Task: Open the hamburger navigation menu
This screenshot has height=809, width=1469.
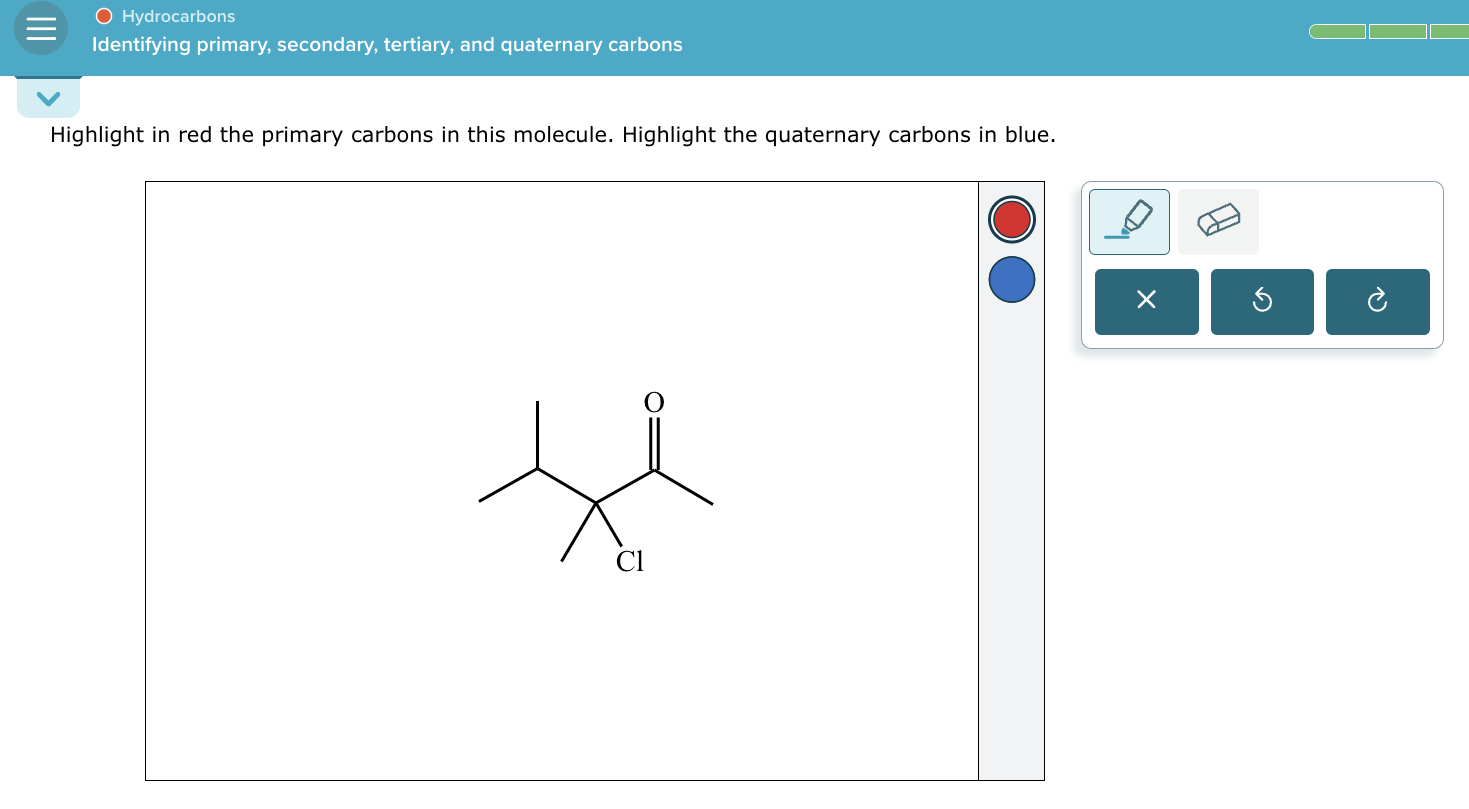Action: click(x=41, y=29)
